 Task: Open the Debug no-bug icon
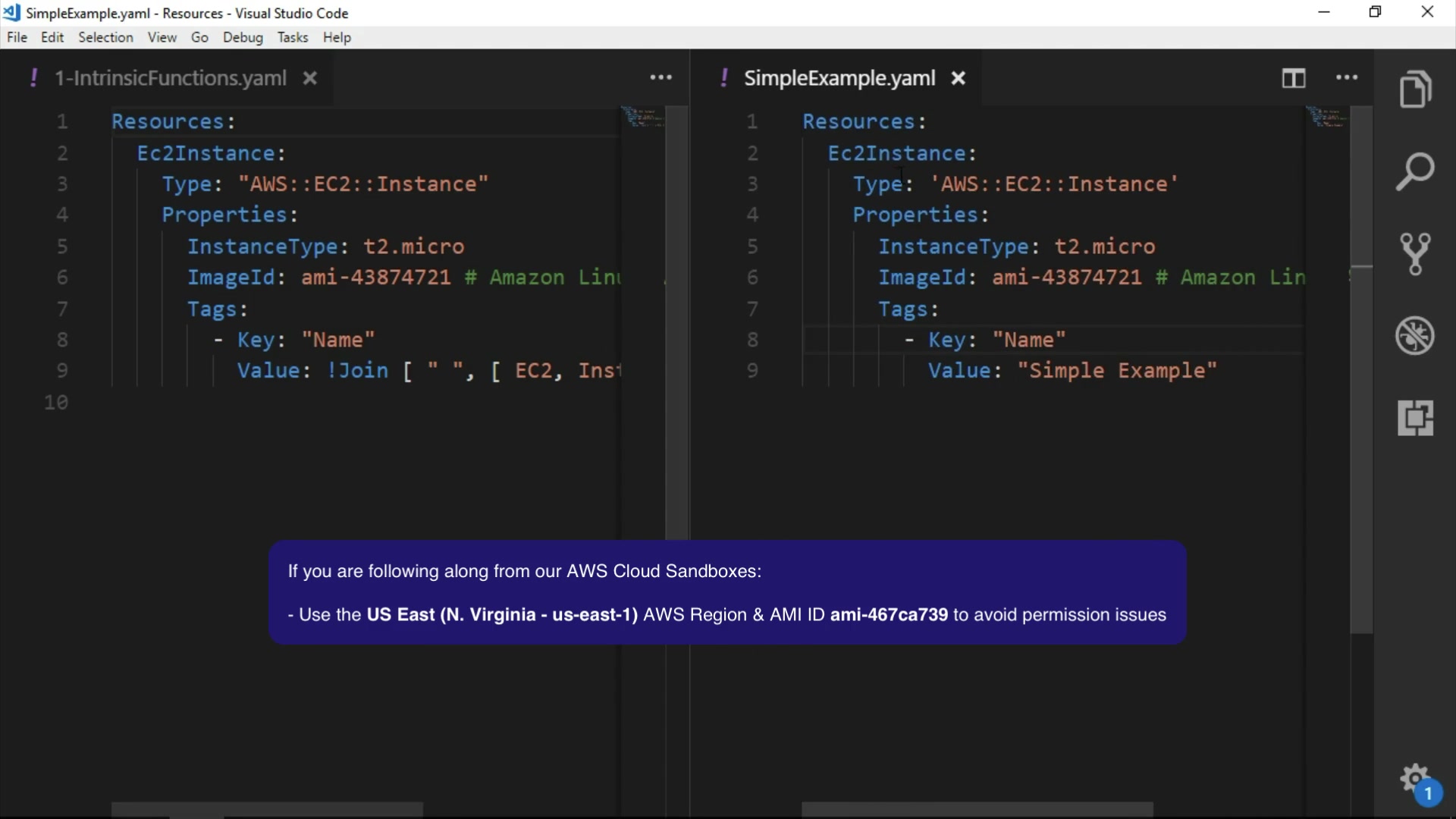1415,335
